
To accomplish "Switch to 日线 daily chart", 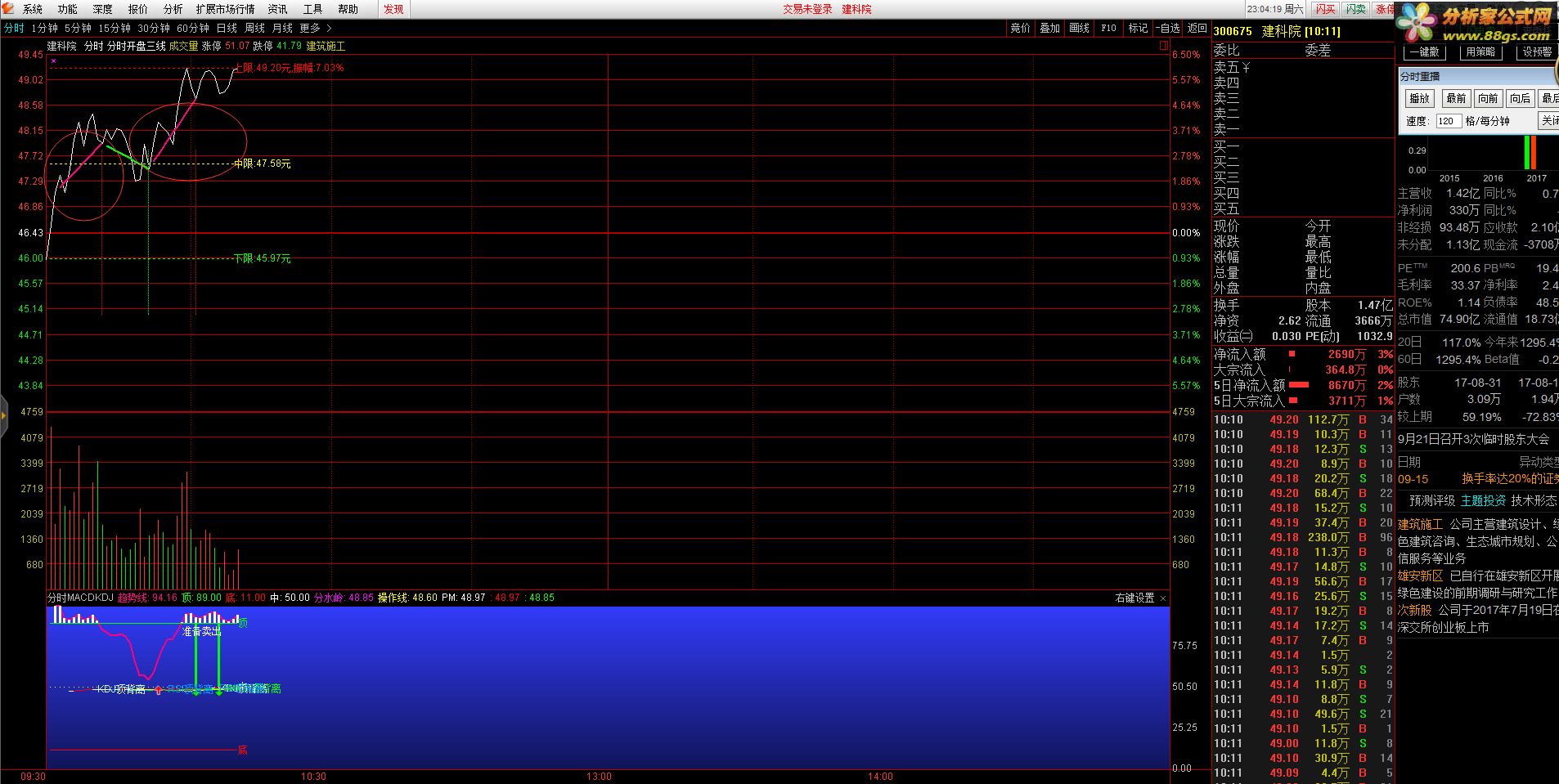I will (227, 28).
